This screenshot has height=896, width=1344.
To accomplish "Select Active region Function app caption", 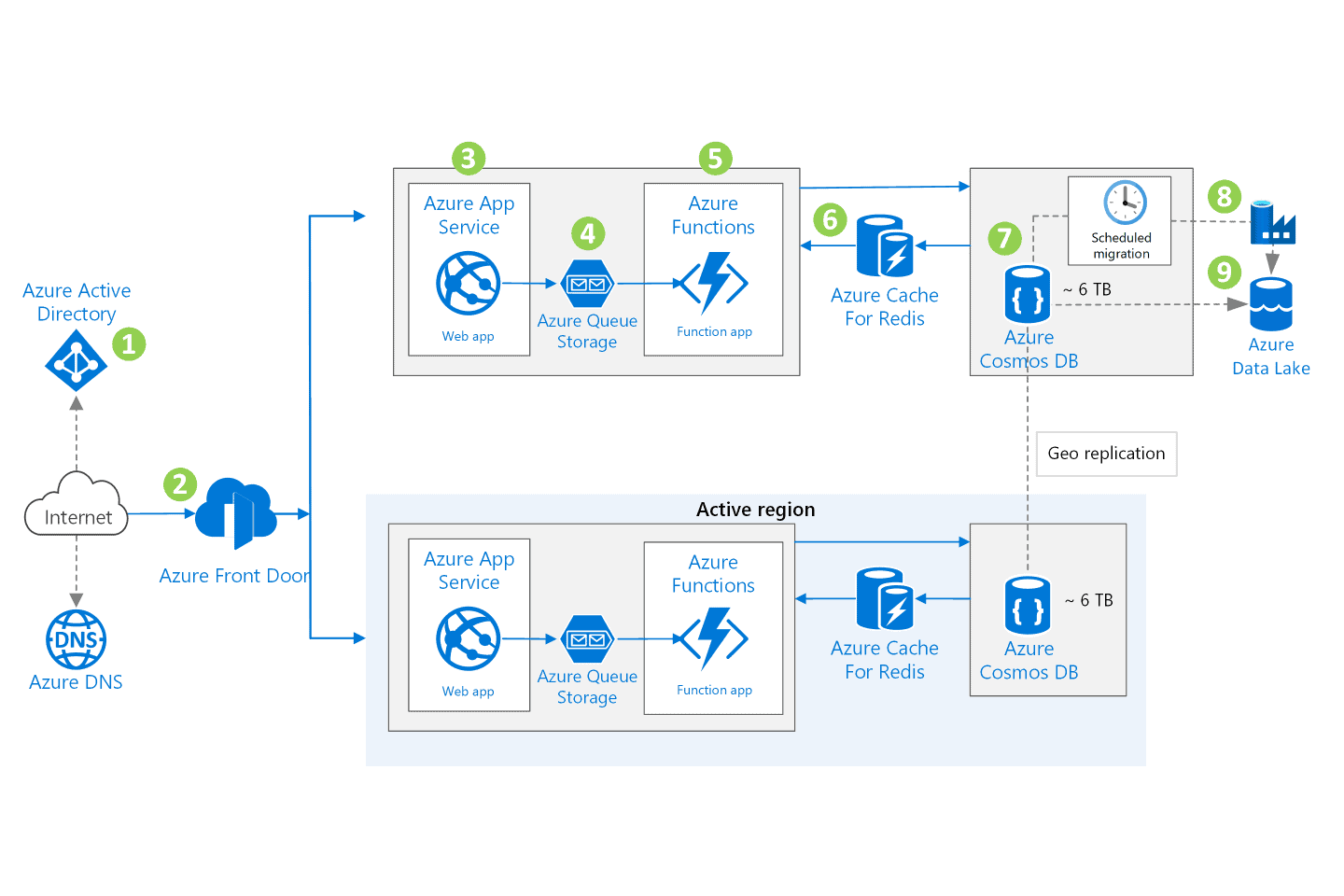I will point(714,690).
